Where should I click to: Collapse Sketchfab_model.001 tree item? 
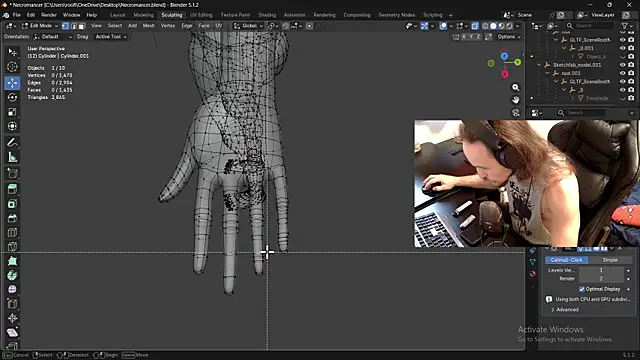point(539,65)
